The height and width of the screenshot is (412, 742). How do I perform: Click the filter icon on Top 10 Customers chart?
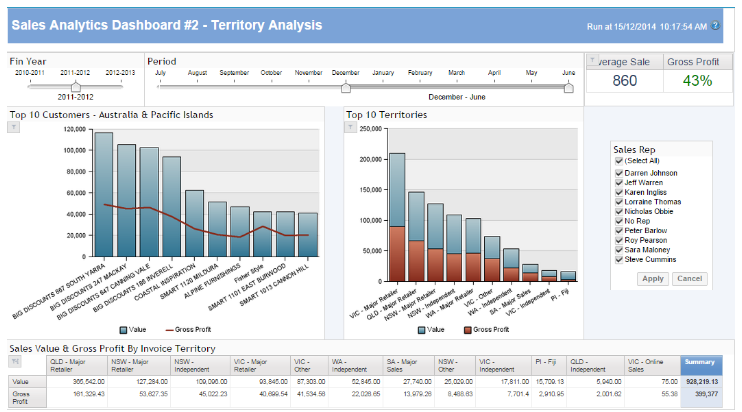[14, 127]
